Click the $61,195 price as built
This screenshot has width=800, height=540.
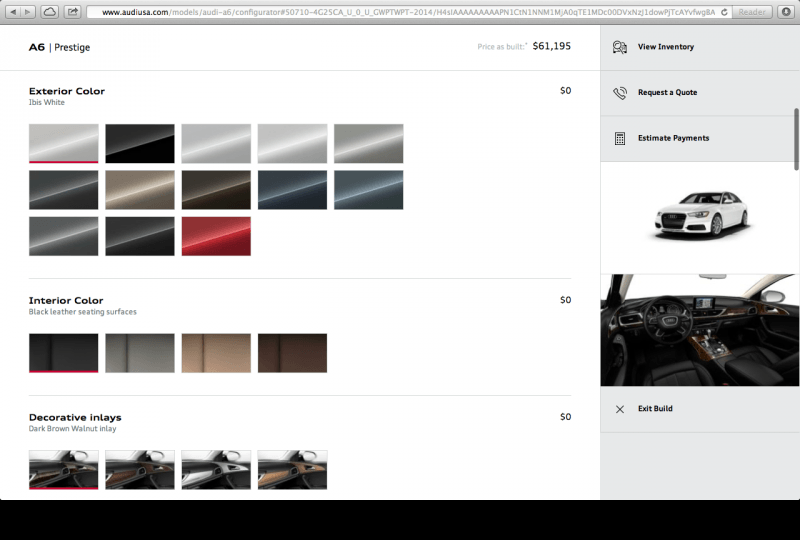[552, 46]
